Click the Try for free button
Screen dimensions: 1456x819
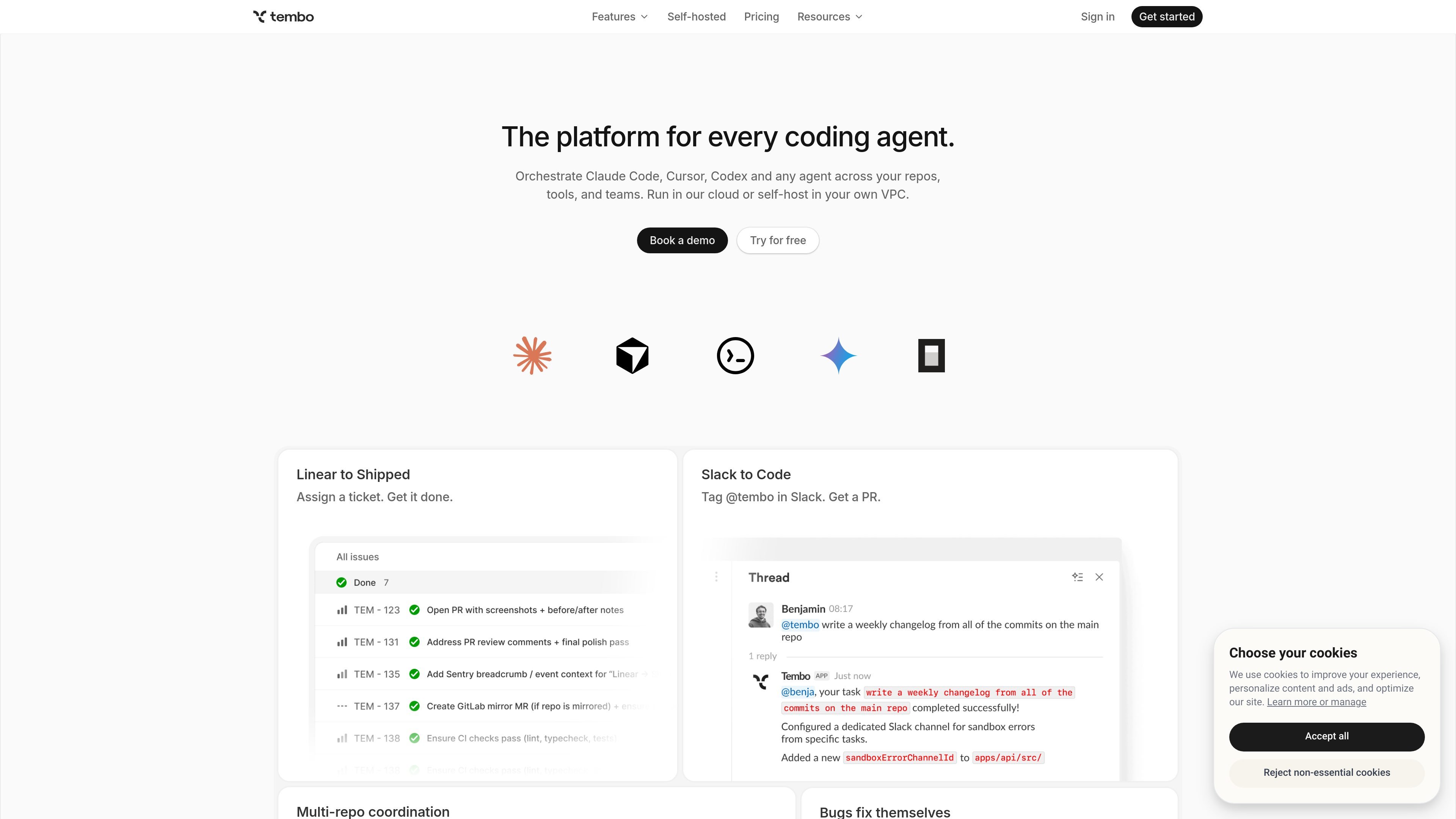tap(778, 240)
